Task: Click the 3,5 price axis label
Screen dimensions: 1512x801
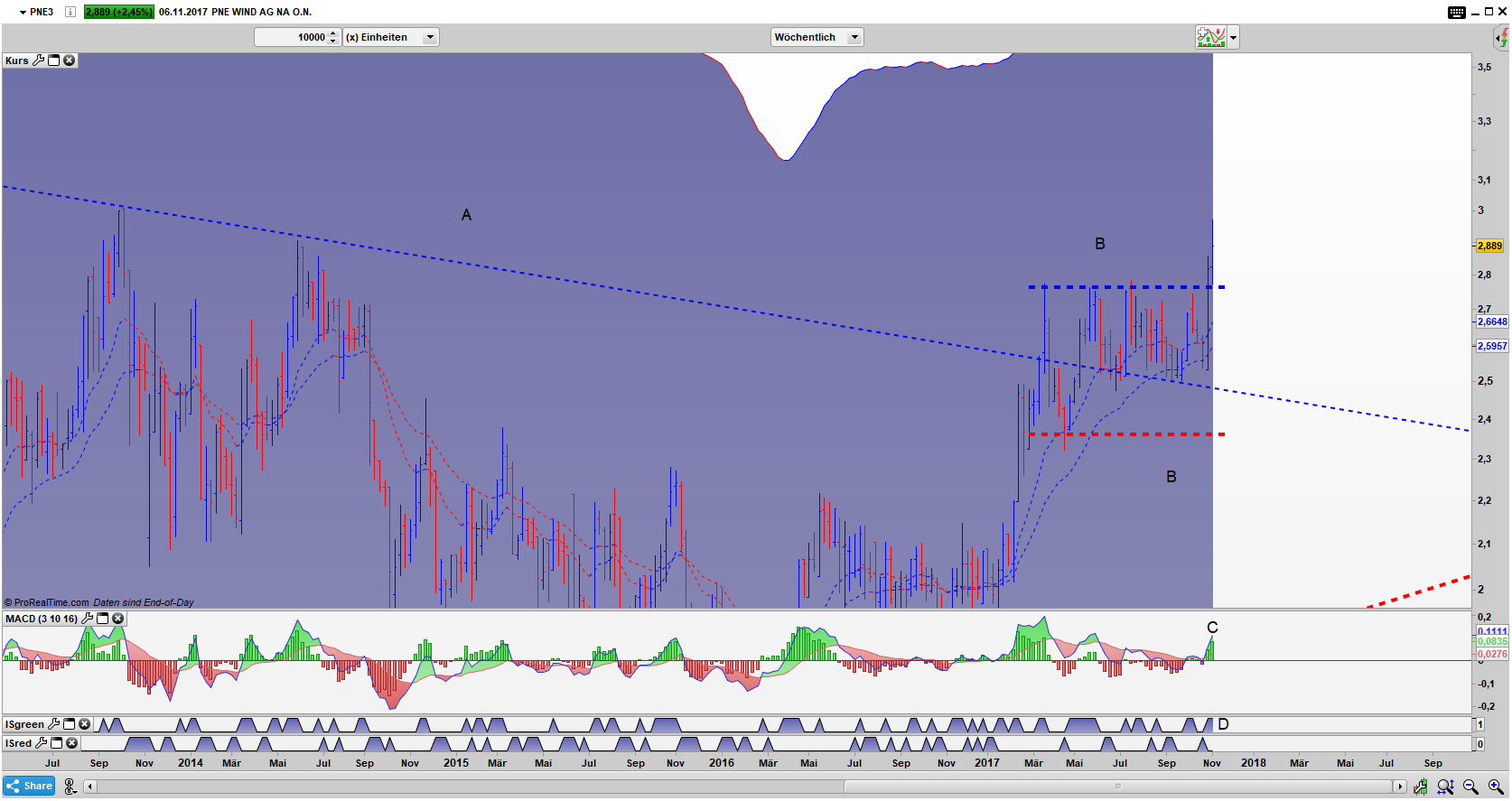Action: pos(1484,67)
